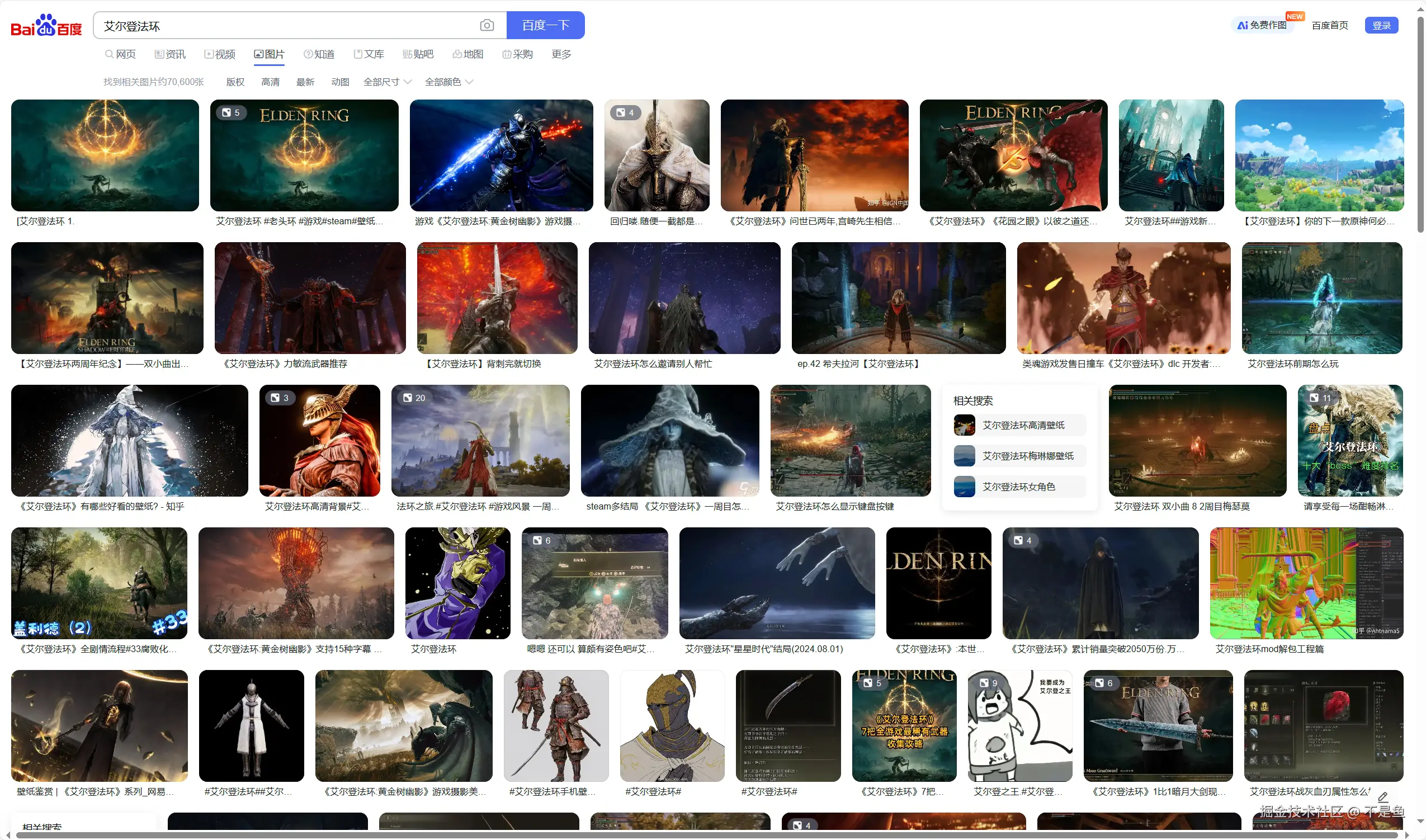This screenshot has width=1426, height=840.
Task: Enable the 高清 image filter
Action: coord(271,82)
